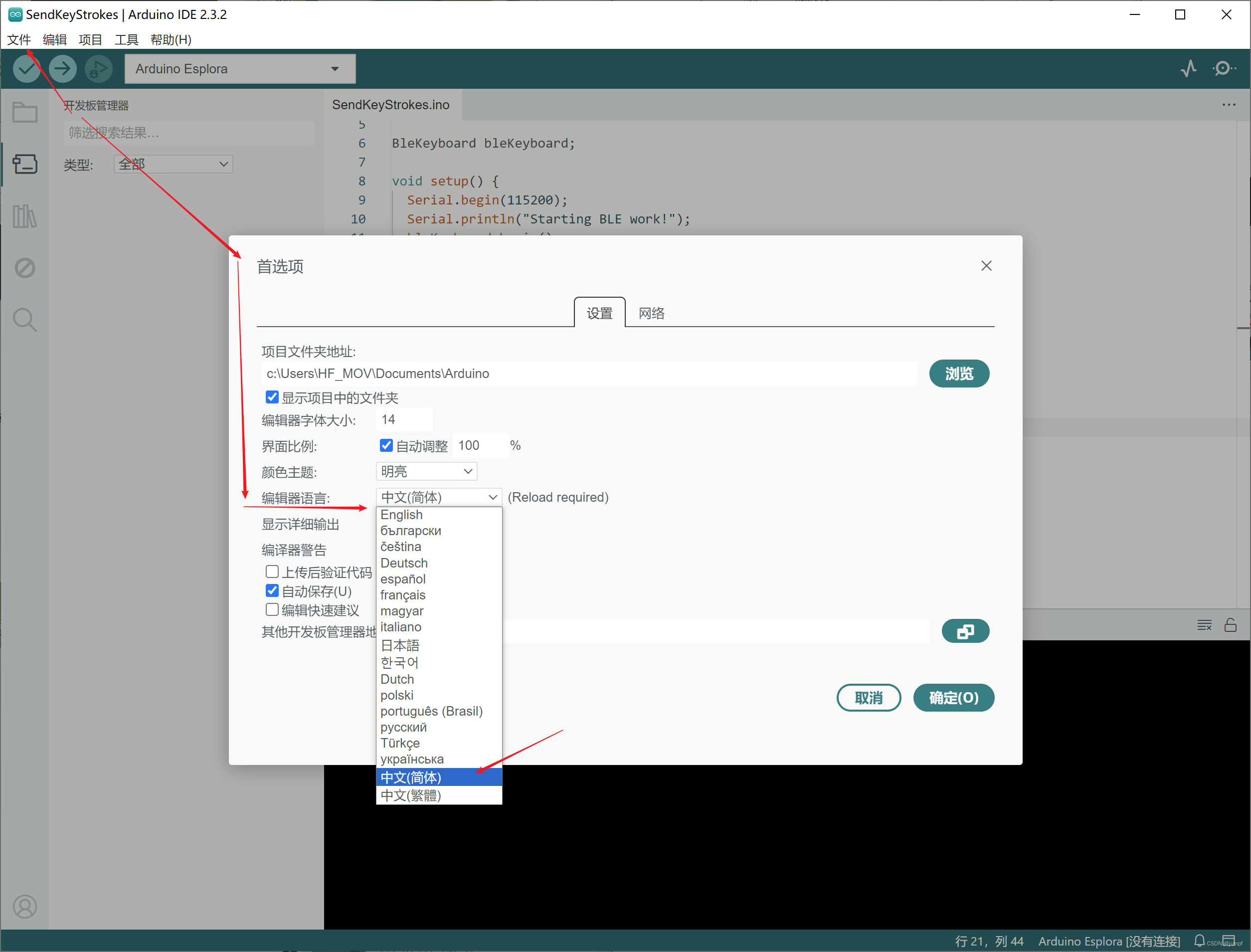Open the 工具 menu
This screenshot has height=952, width=1251.
point(126,40)
